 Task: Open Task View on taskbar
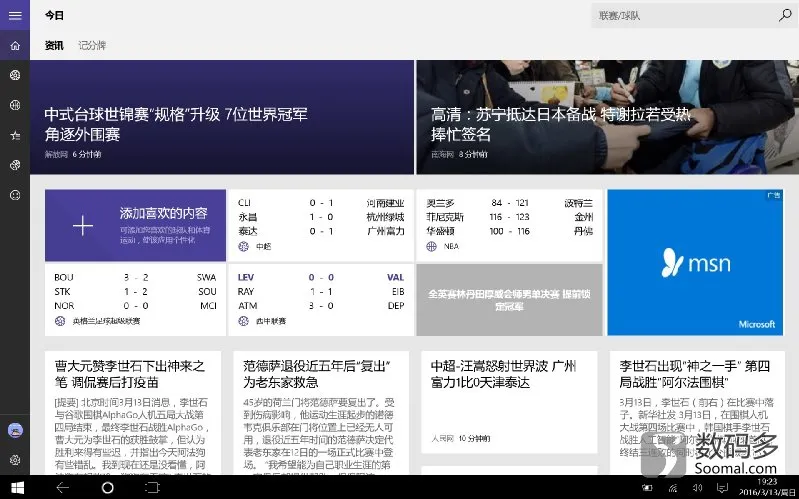click(x=152, y=488)
